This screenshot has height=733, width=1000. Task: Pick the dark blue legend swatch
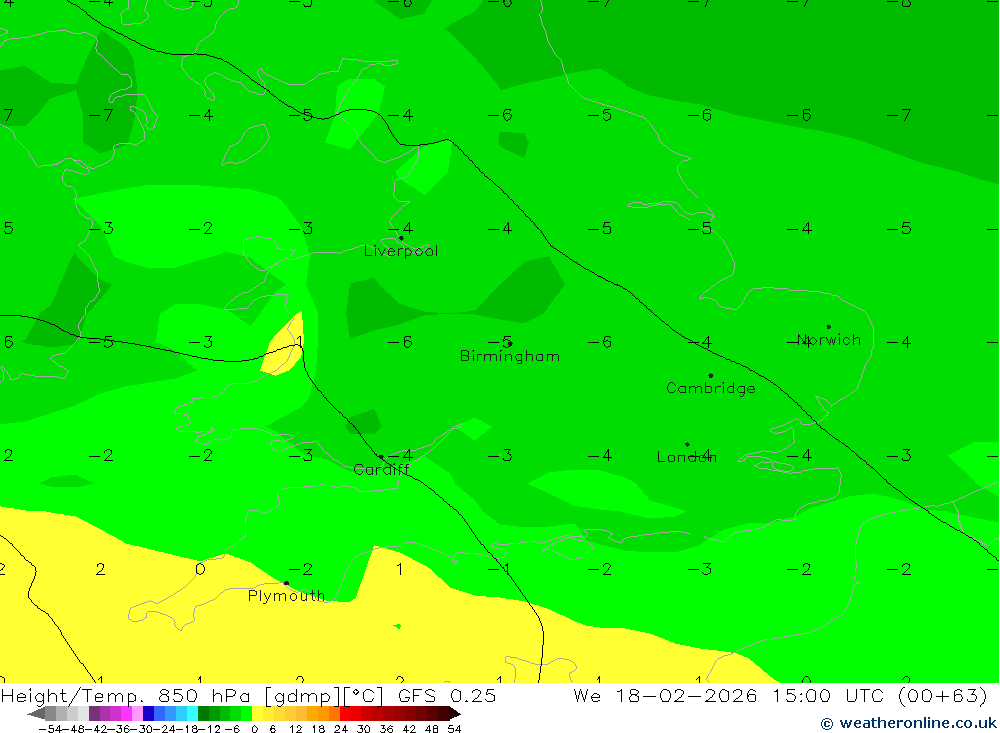coord(149,713)
